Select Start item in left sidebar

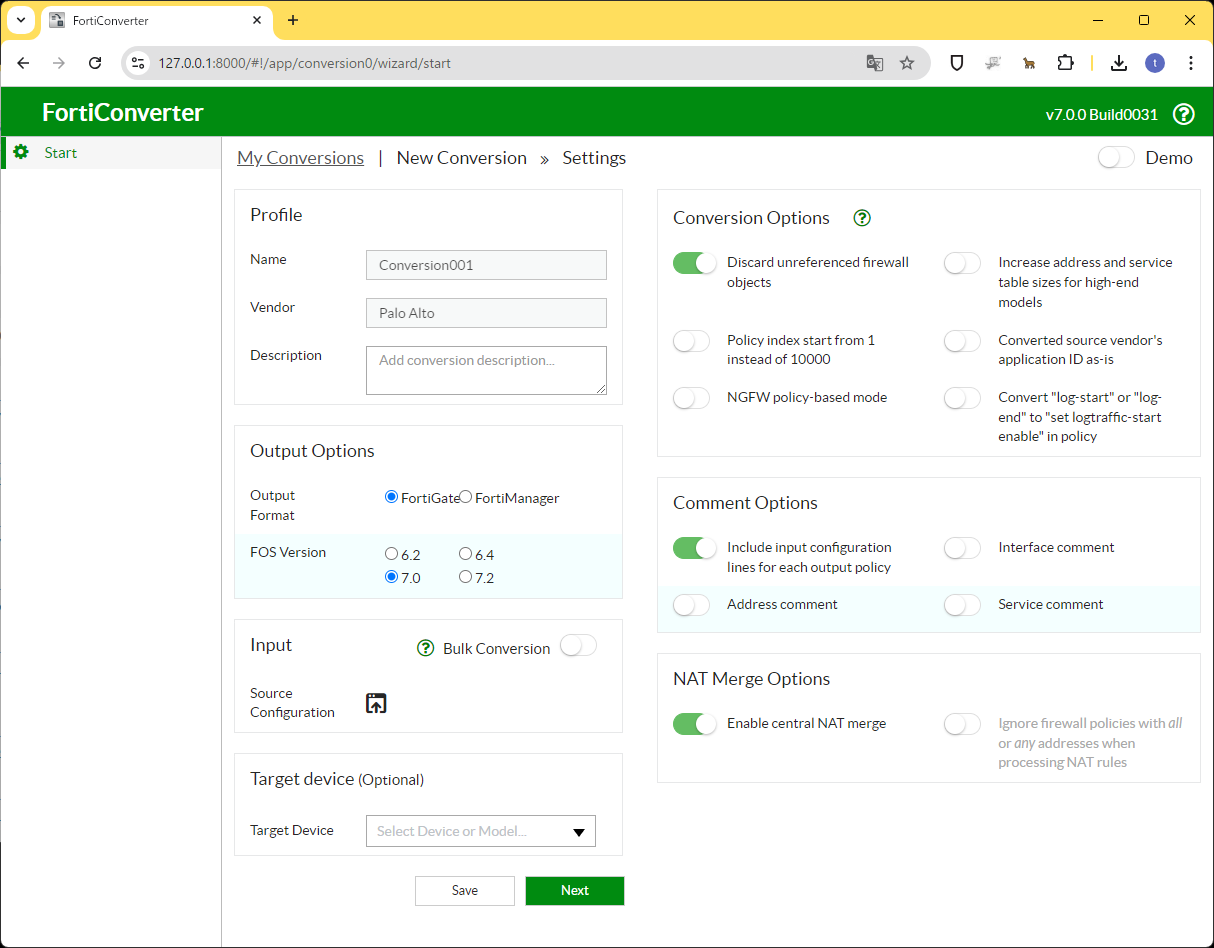[x=111, y=153]
